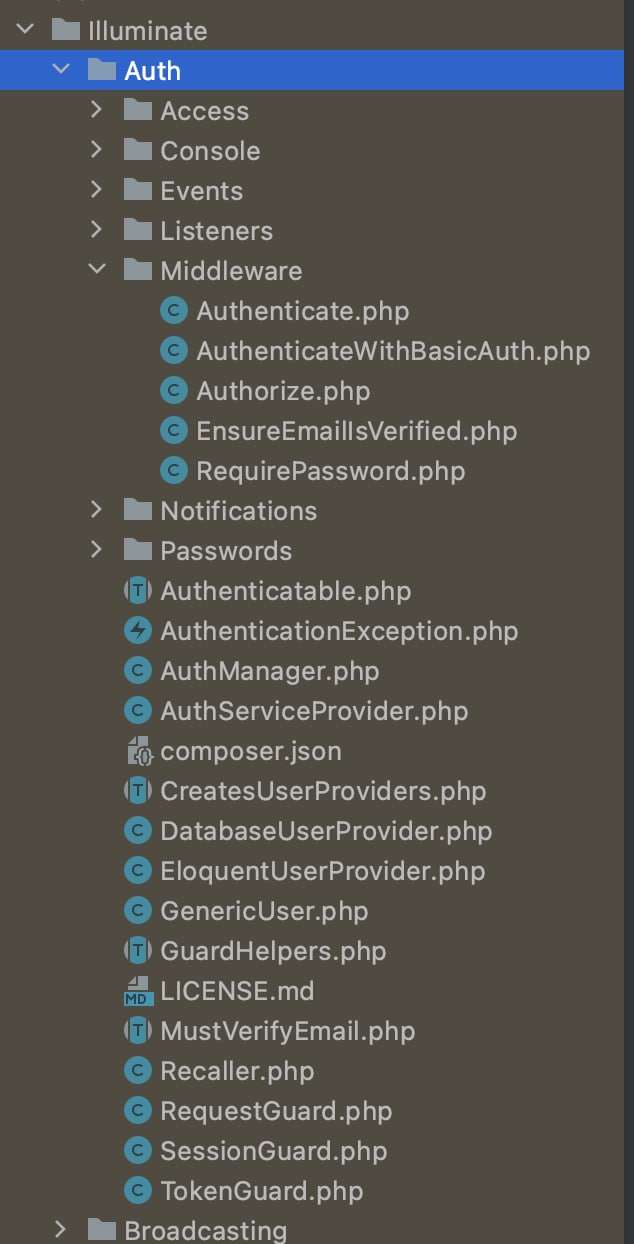The image size is (634, 1244).
Task: Click the JSON file icon beside composer.json
Action: 137,751
